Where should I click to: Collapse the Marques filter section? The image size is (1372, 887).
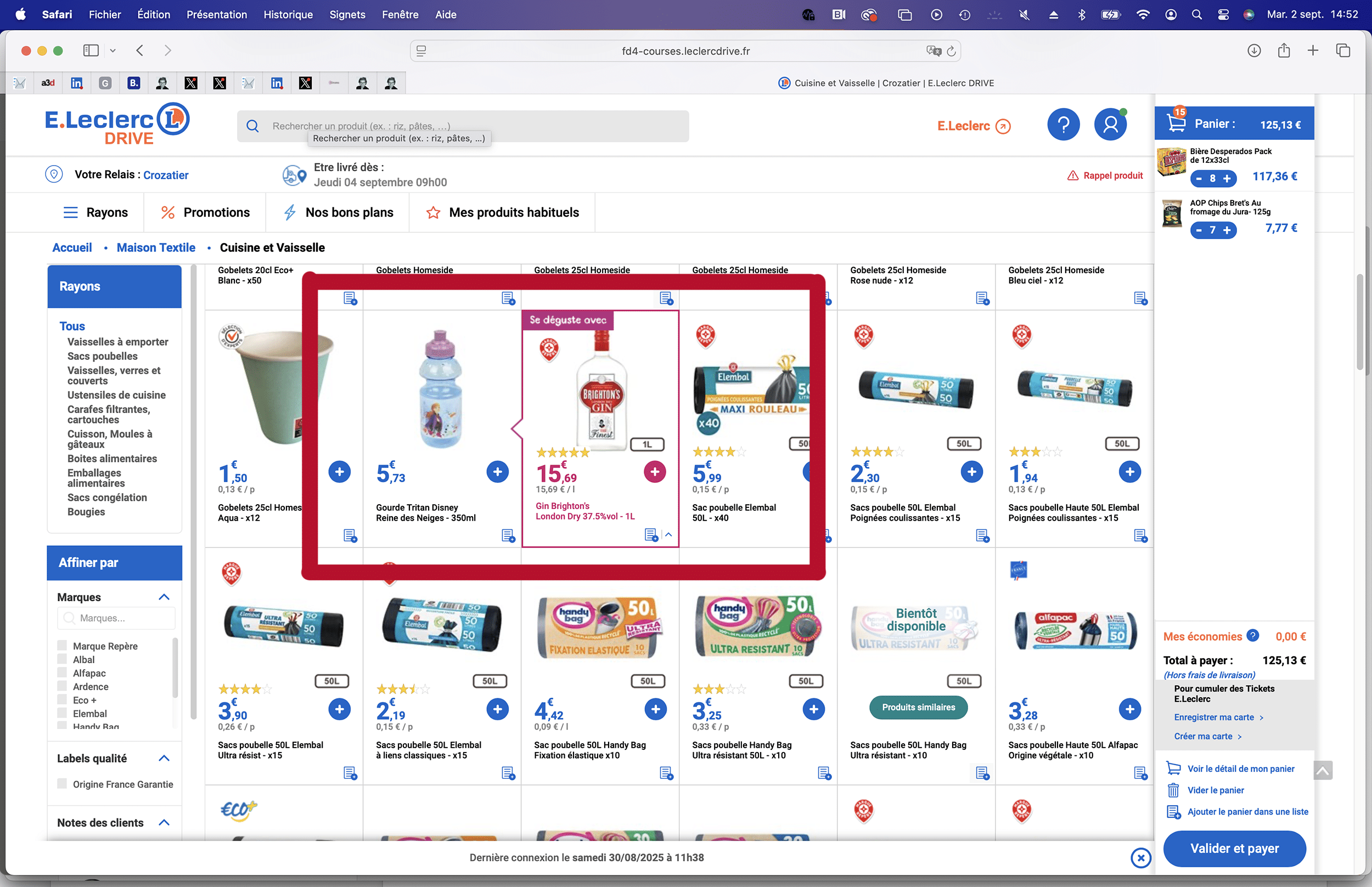point(164,597)
